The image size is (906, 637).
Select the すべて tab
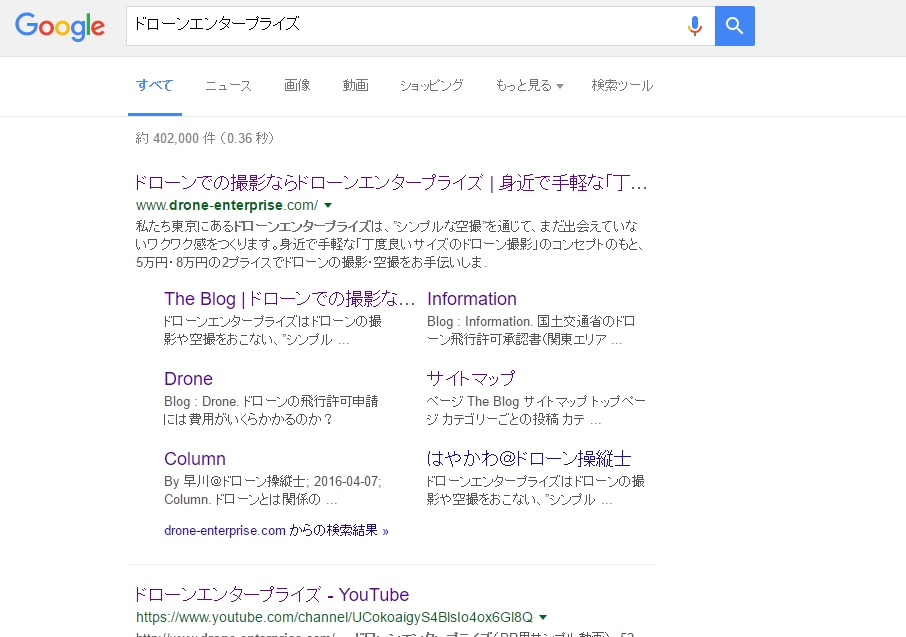pos(154,86)
